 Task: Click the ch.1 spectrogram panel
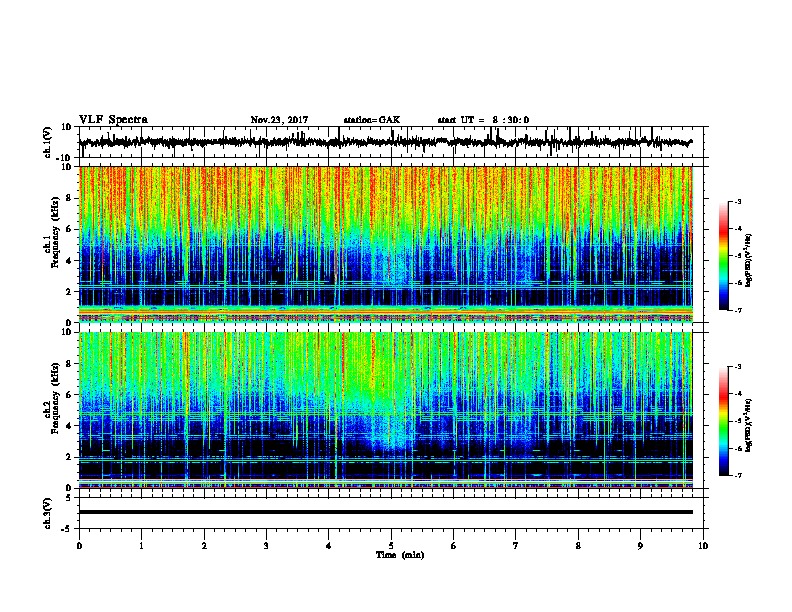(386, 244)
